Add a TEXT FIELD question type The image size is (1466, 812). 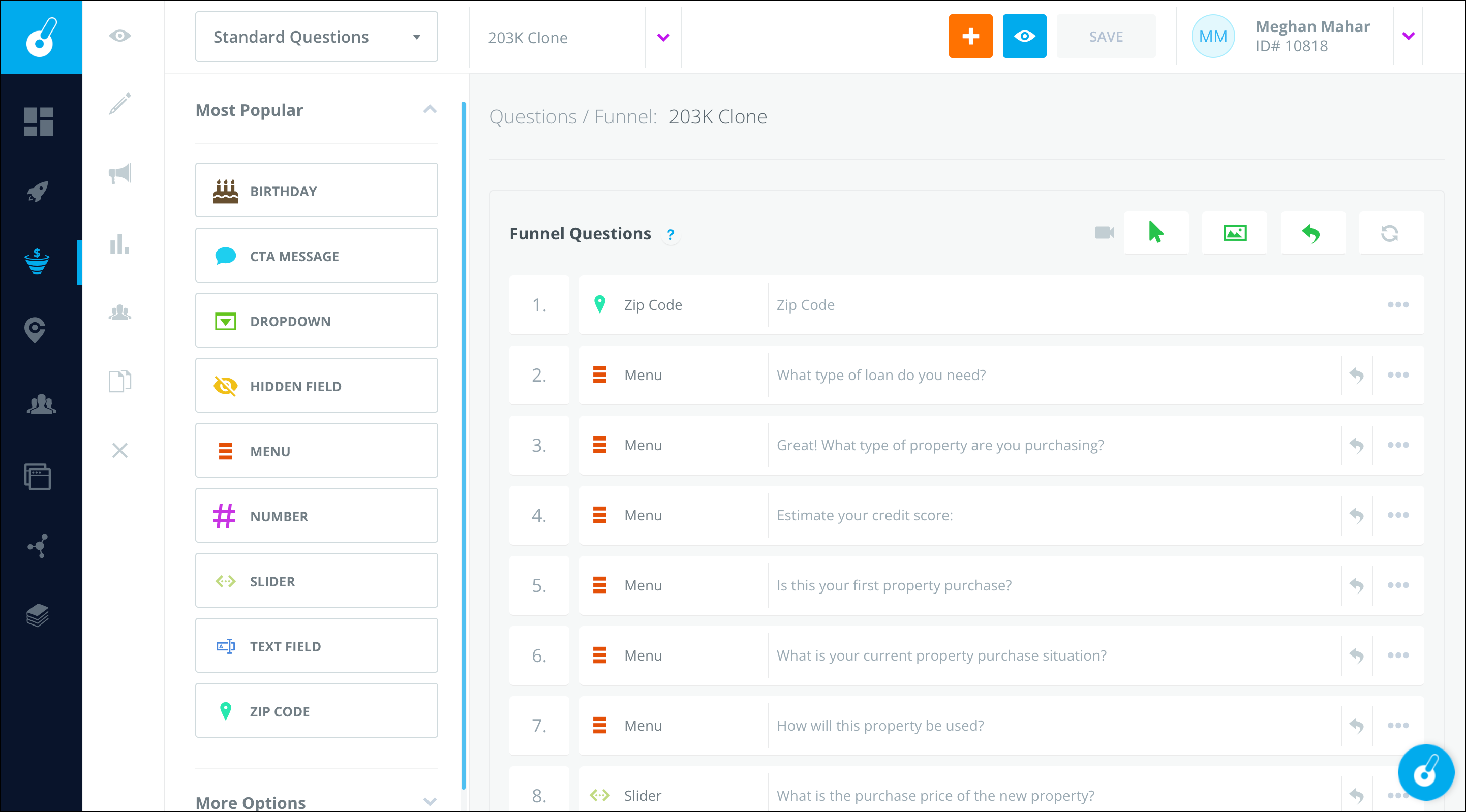coord(316,646)
